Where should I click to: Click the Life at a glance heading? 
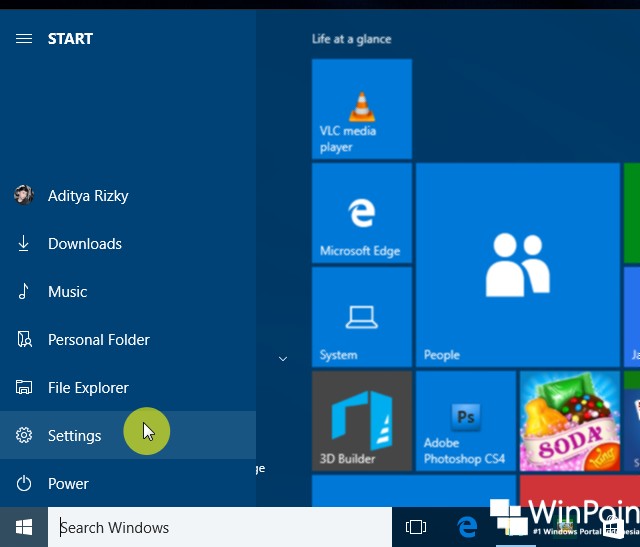point(351,39)
